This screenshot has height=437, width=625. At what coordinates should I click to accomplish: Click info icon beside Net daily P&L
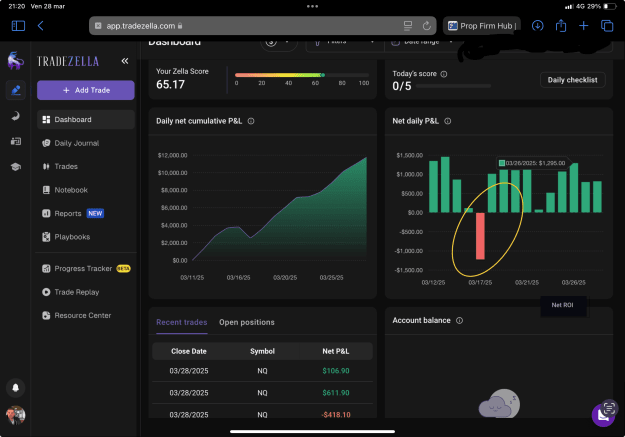click(x=448, y=121)
